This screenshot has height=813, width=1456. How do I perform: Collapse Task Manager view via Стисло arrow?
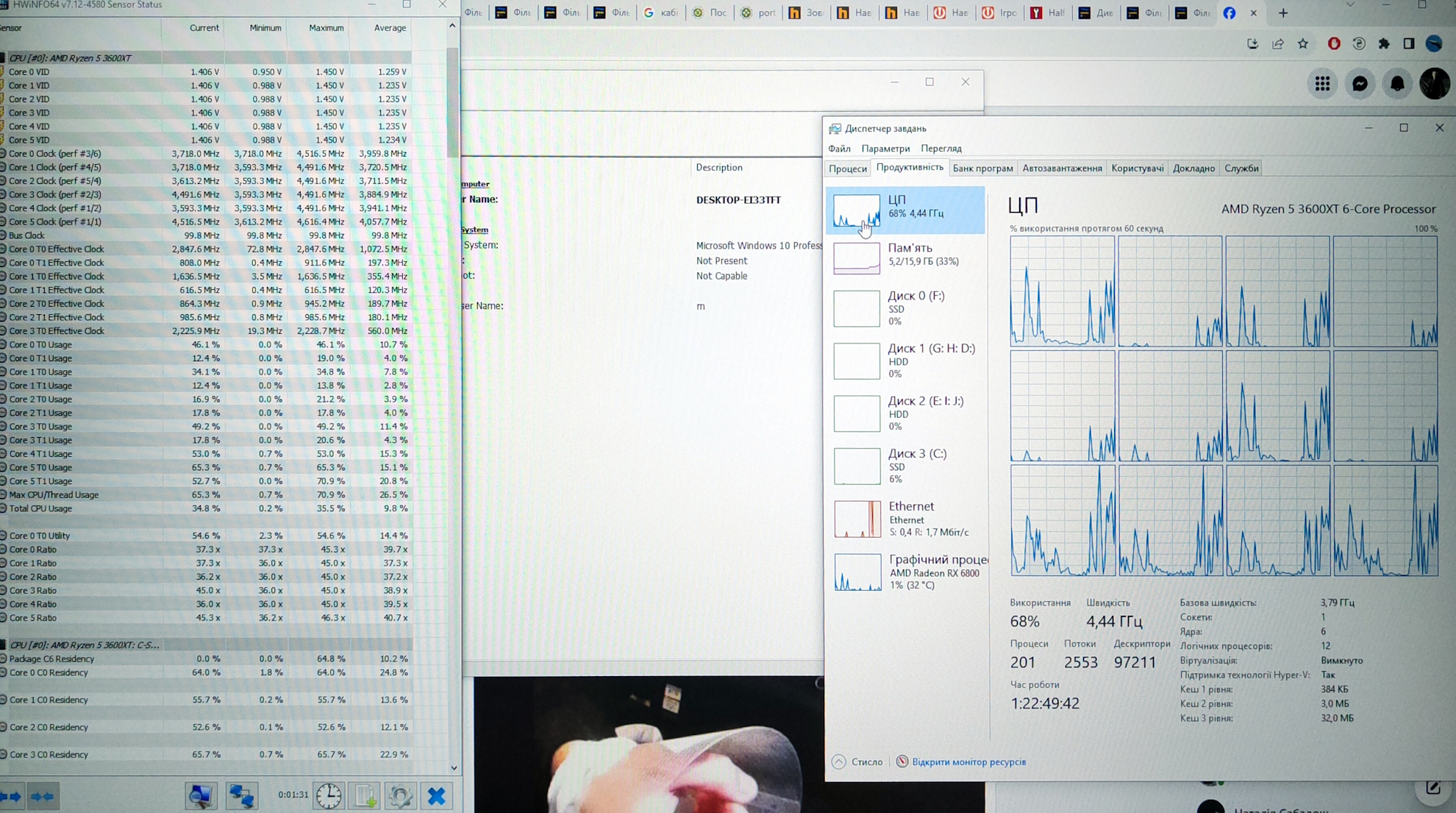coord(839,761)
